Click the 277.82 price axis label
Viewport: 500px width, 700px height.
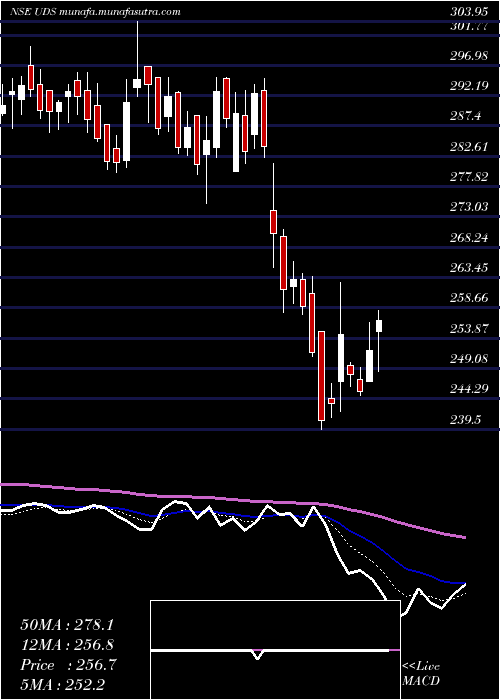(470, 177)
